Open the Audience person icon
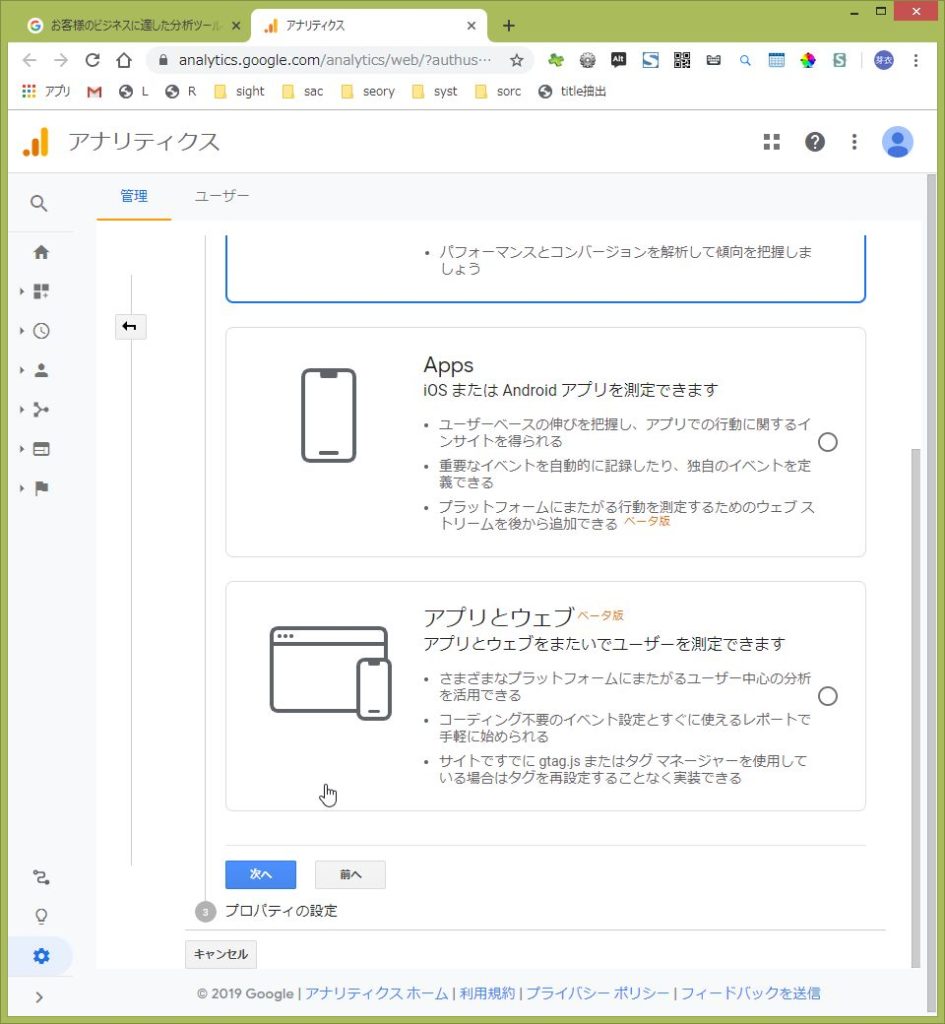 (41, 370)
